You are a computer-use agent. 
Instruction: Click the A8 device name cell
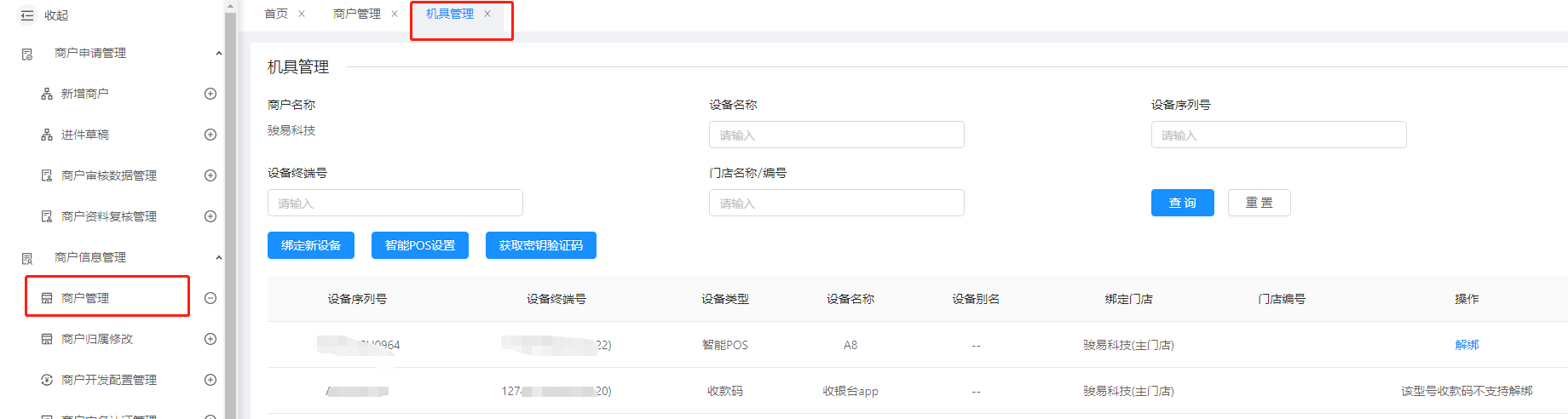tap(850, 345)
